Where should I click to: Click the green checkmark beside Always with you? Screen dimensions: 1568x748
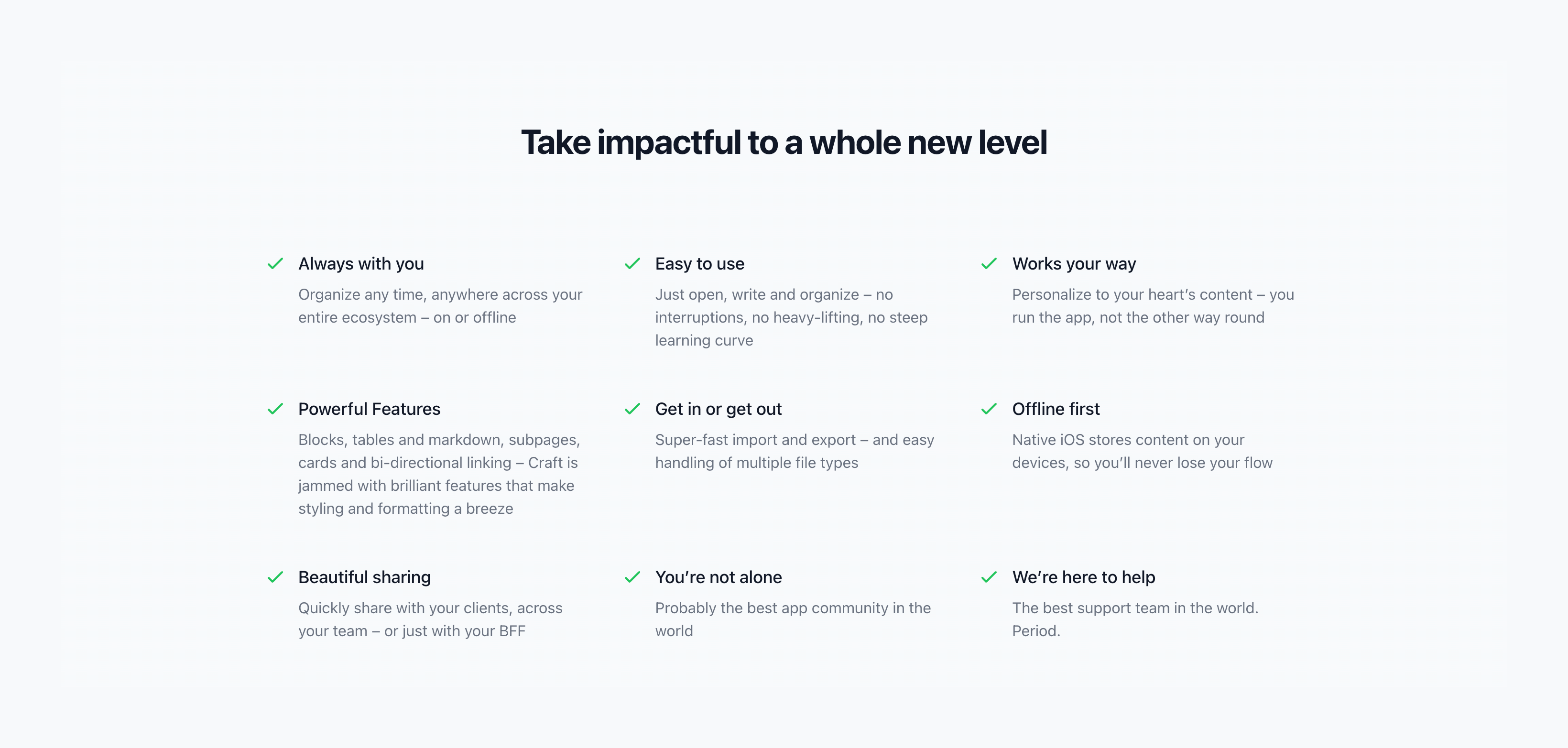coord(275,263)
